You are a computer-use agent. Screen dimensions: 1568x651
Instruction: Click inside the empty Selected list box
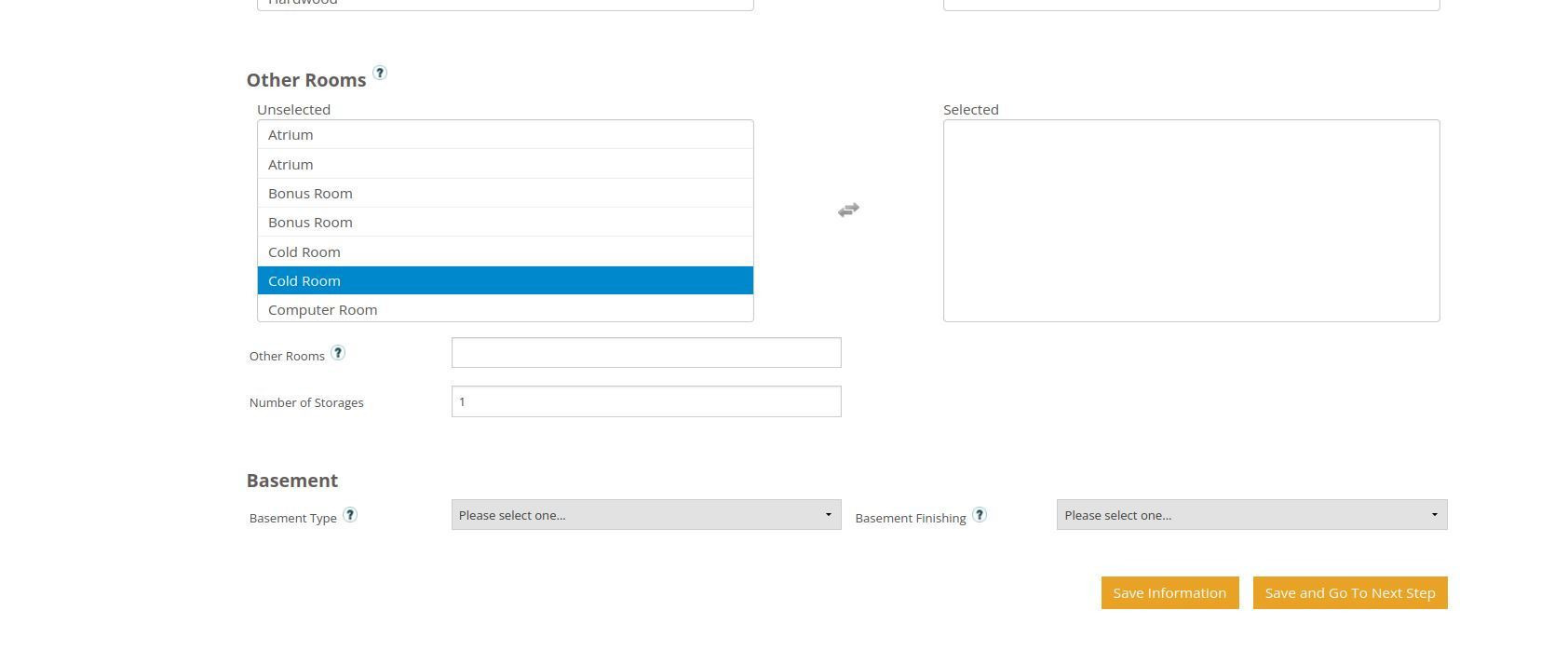(x=1191, y=221)
